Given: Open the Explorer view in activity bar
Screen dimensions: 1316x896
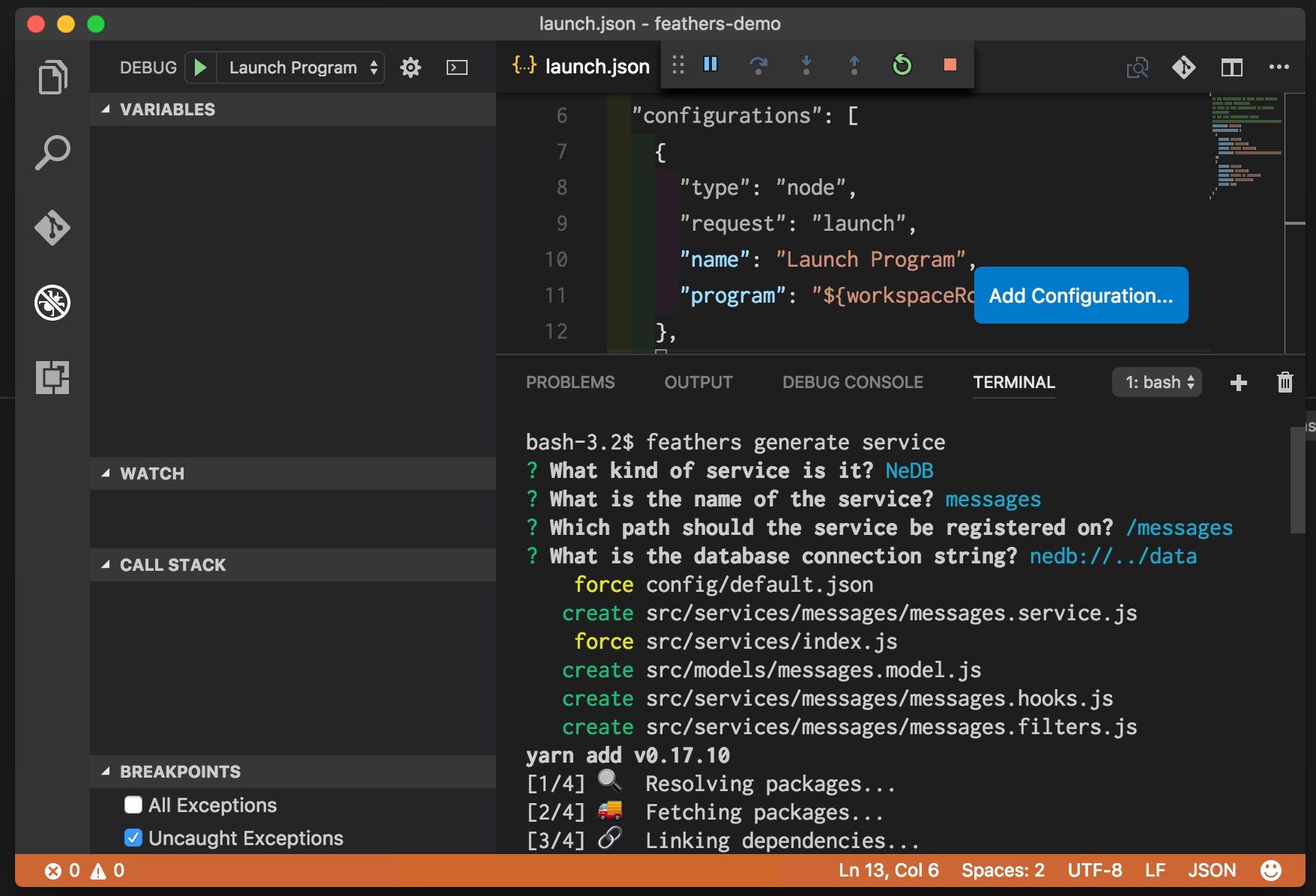Looking at the screenshot, I should [x=52, y=77].
